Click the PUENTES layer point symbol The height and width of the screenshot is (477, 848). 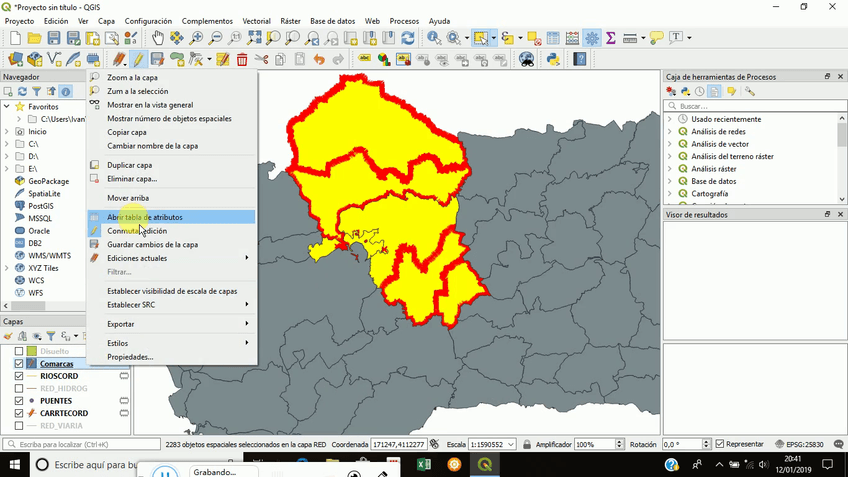point(32,401)
